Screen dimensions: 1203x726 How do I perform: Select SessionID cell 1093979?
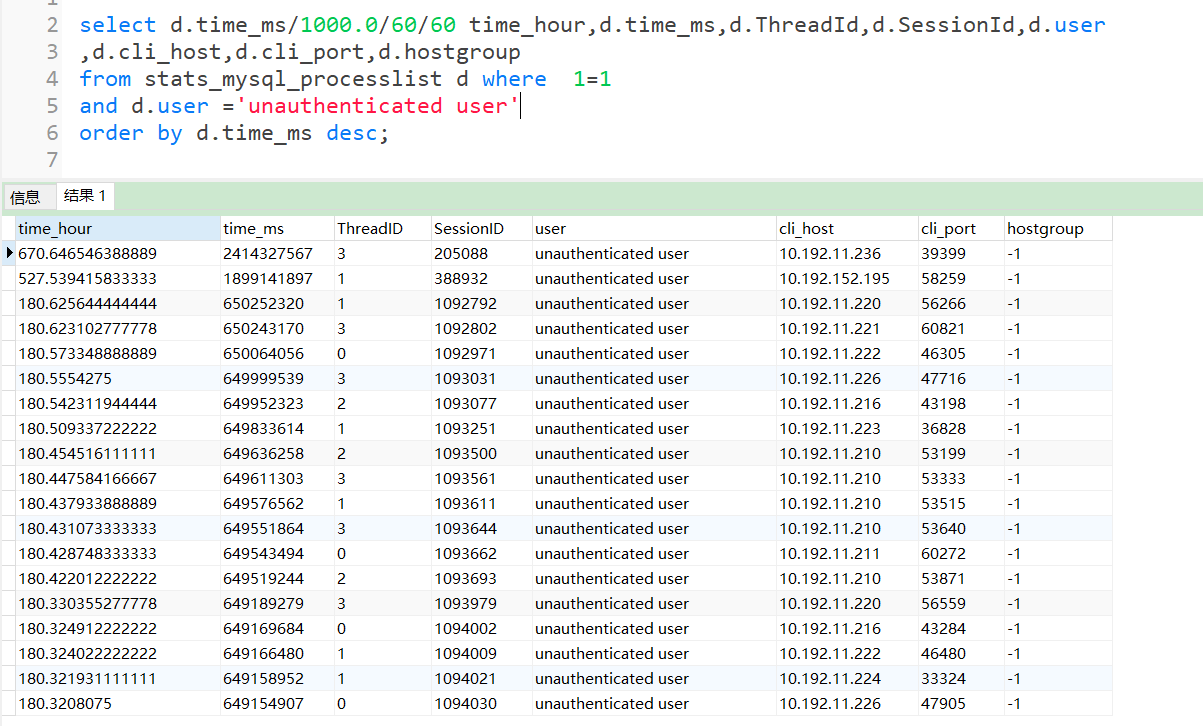tap(481, 604)
